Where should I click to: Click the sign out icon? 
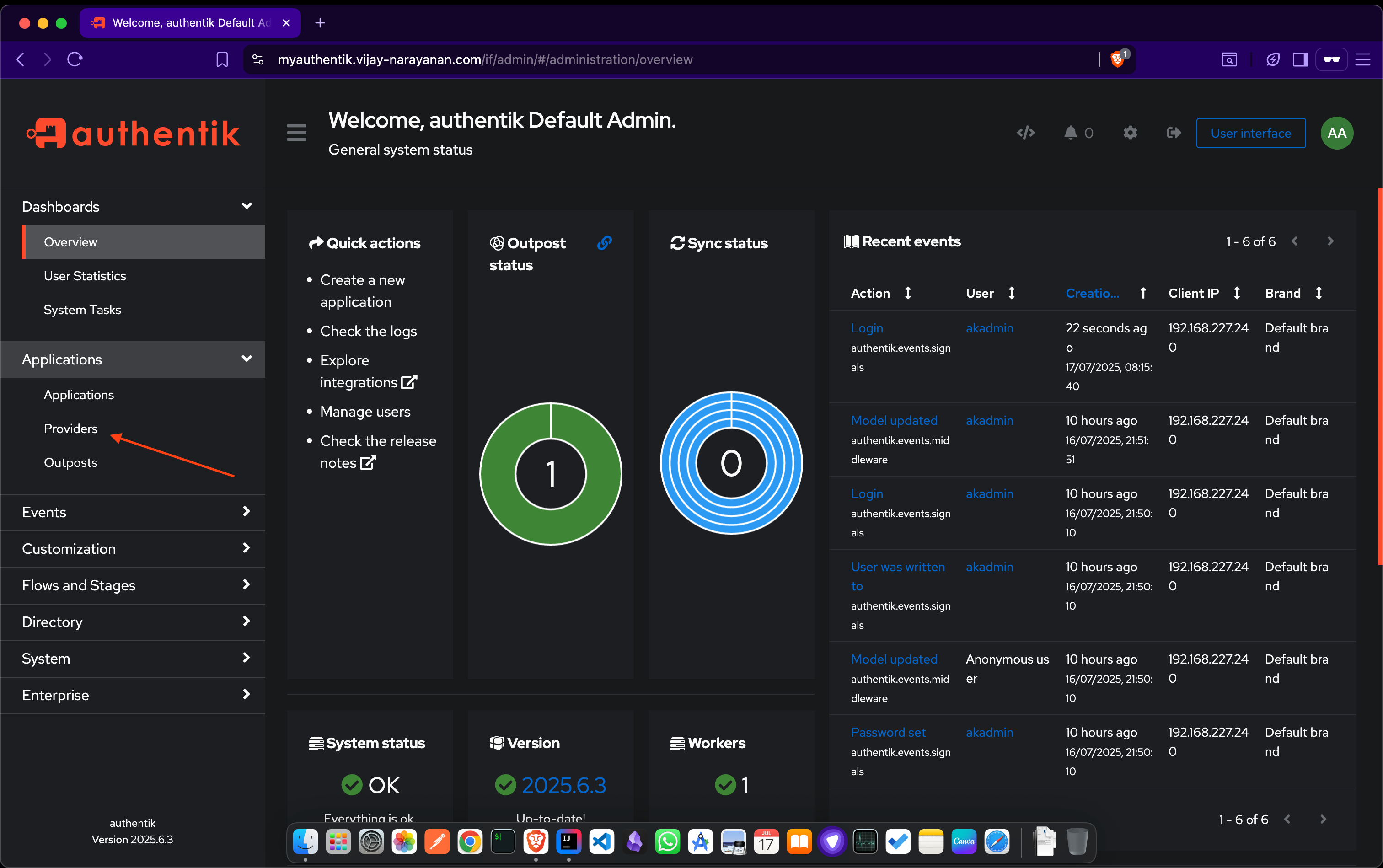(1174, 133)
